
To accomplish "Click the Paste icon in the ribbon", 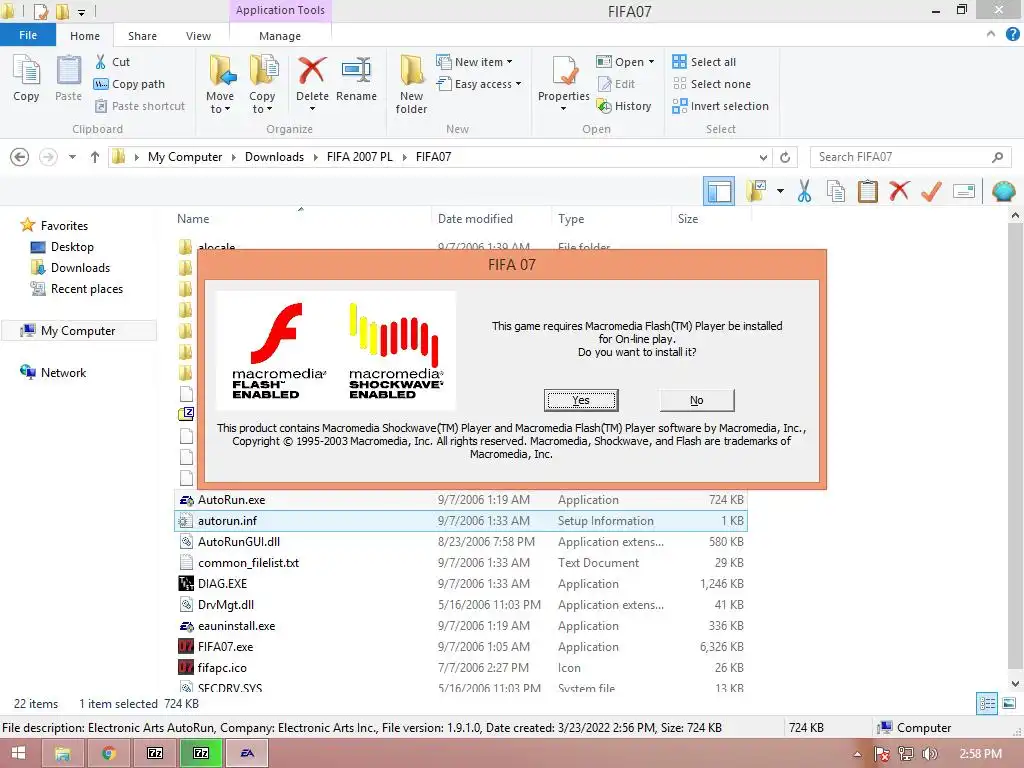I will 68,71.
